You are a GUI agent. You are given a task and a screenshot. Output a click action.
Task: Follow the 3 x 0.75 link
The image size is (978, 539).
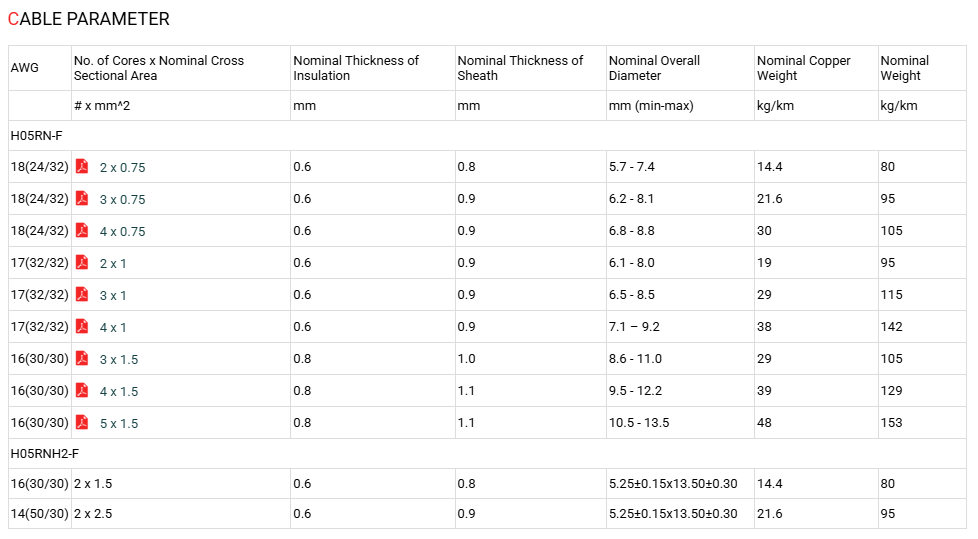[122, 200]
